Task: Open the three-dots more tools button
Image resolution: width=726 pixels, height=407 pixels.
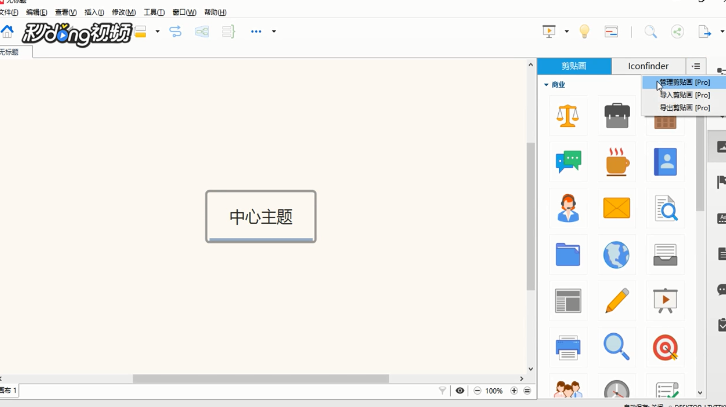Action: tap(256, 31)
